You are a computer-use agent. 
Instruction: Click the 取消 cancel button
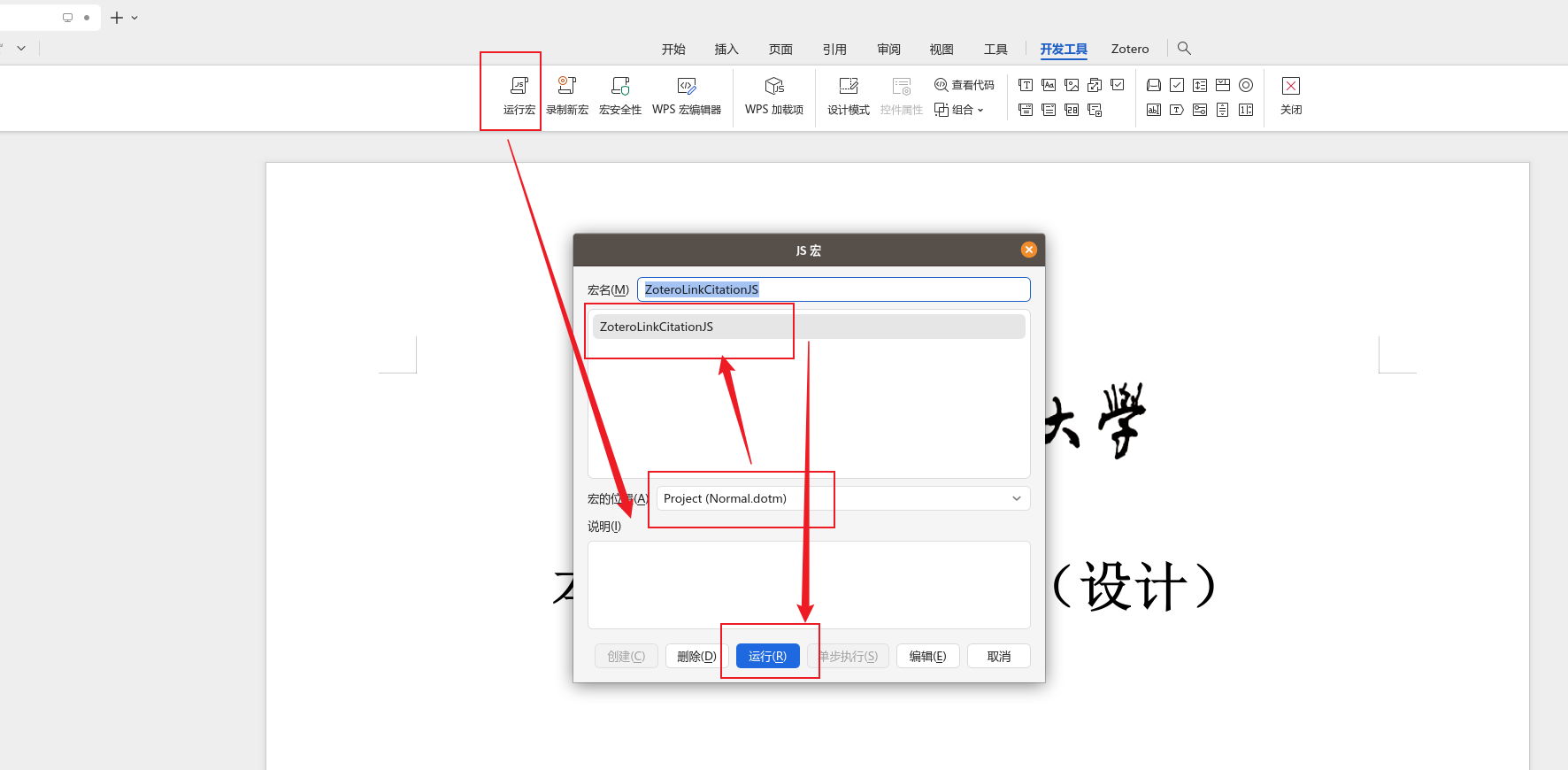[x=998, y=656]
